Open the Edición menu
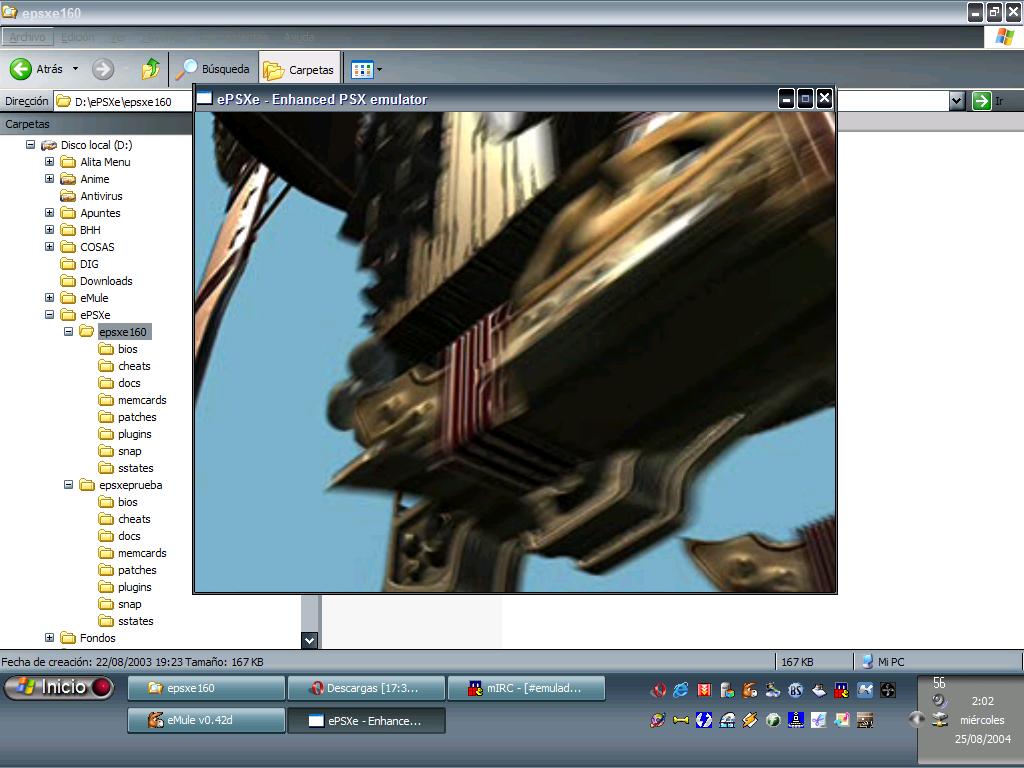 click(x=78, y=37)
